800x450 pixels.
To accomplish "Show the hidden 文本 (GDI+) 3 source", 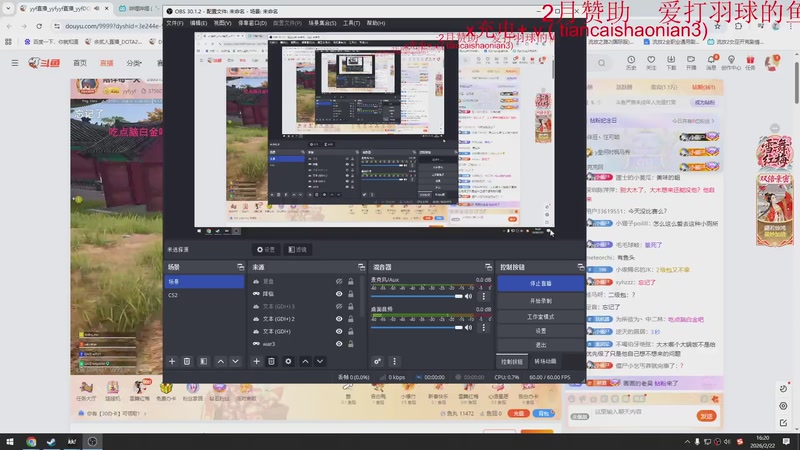I will point(339,306).
